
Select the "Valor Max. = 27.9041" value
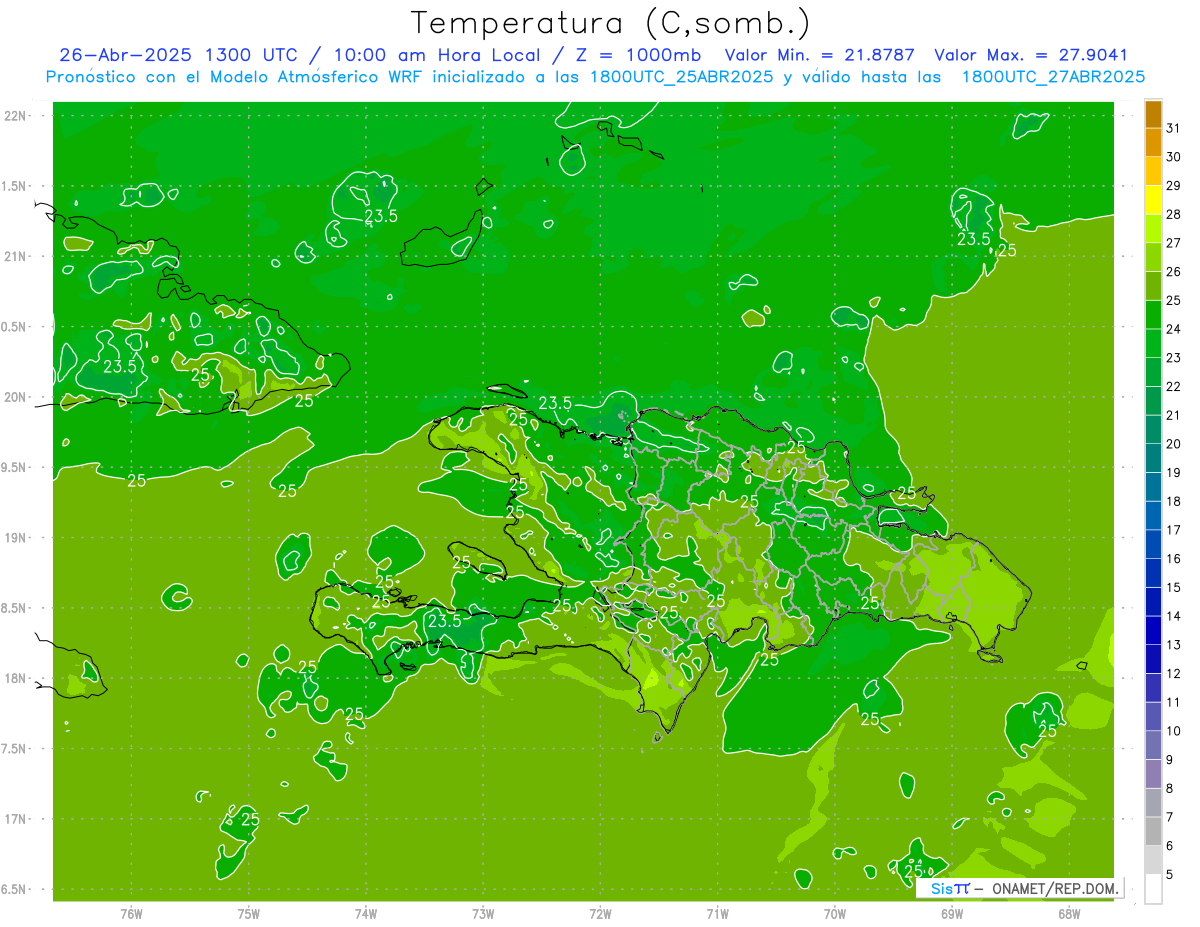pos(1031,55)
